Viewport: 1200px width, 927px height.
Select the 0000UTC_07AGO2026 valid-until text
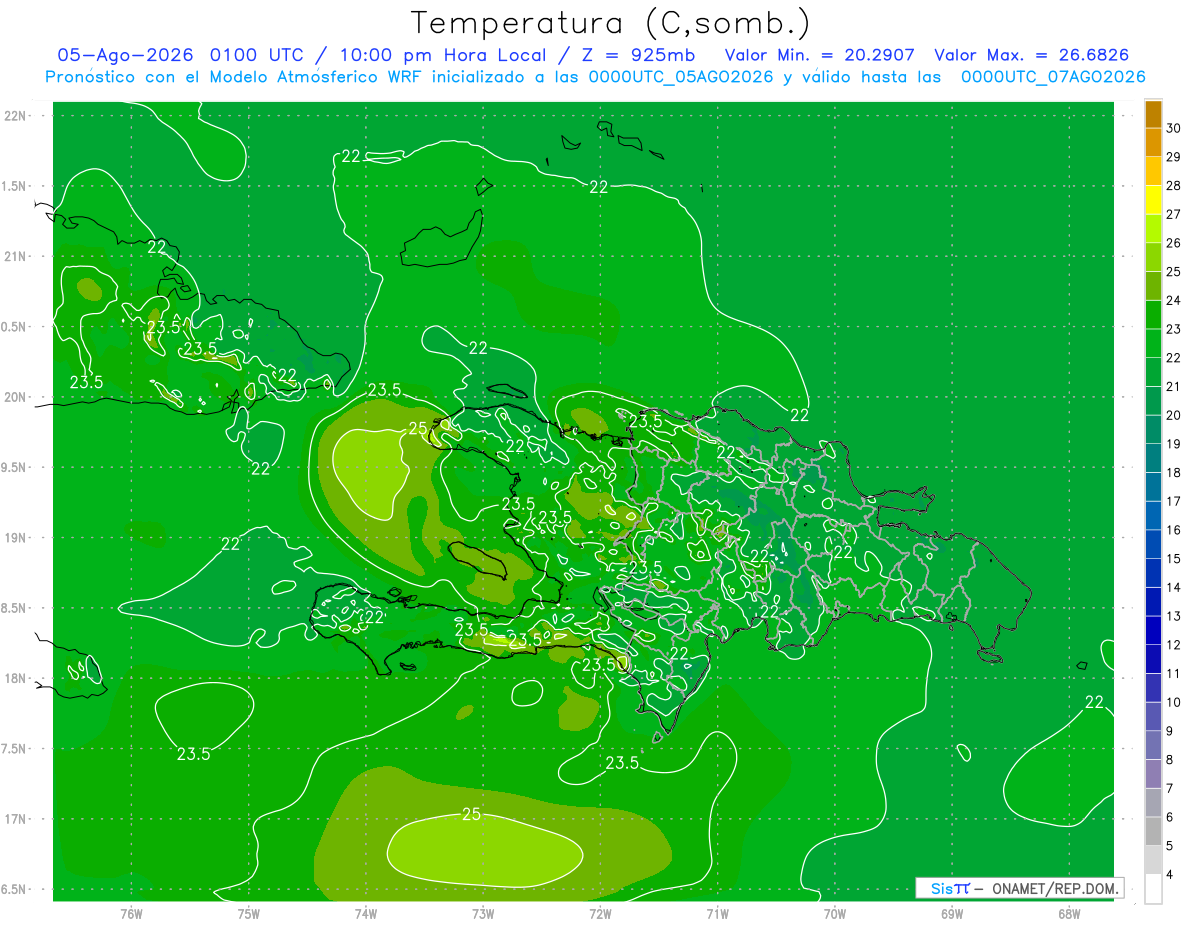[1053, 77]
